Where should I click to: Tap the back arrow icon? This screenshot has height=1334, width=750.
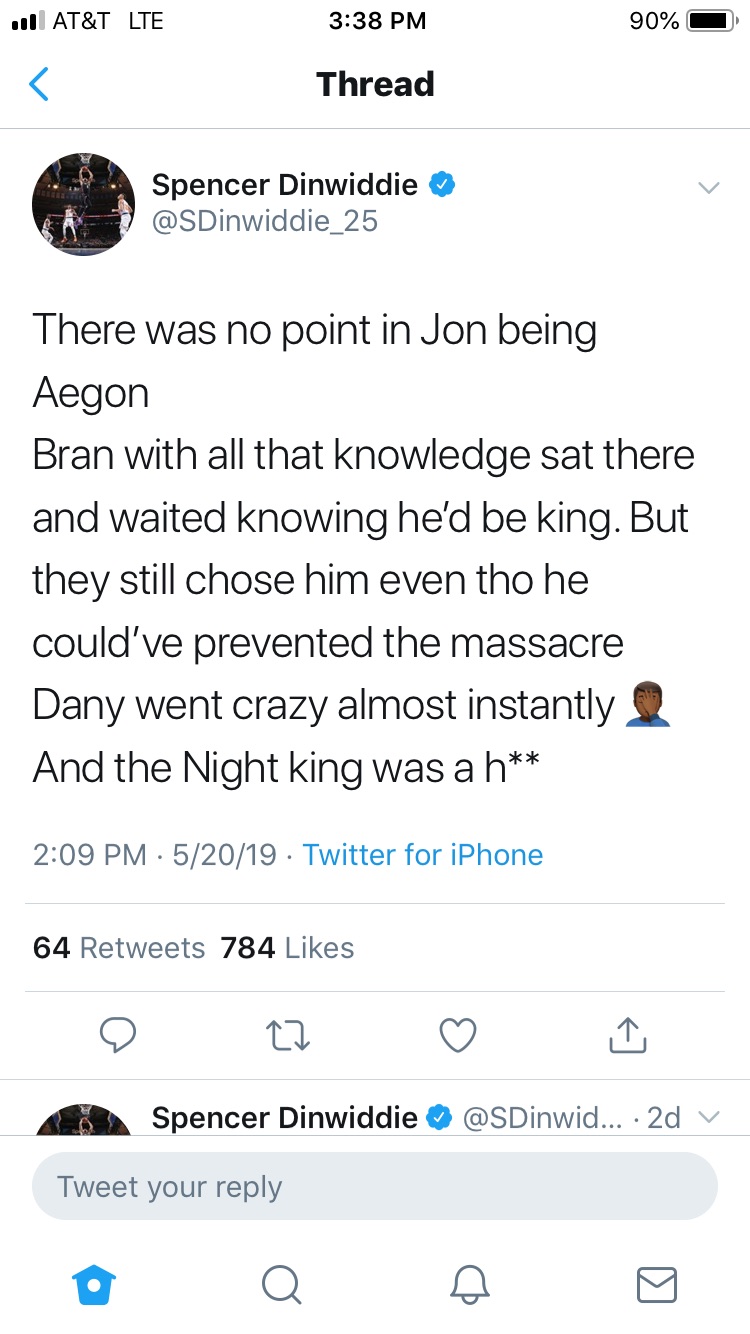click(x=39, y=85)
